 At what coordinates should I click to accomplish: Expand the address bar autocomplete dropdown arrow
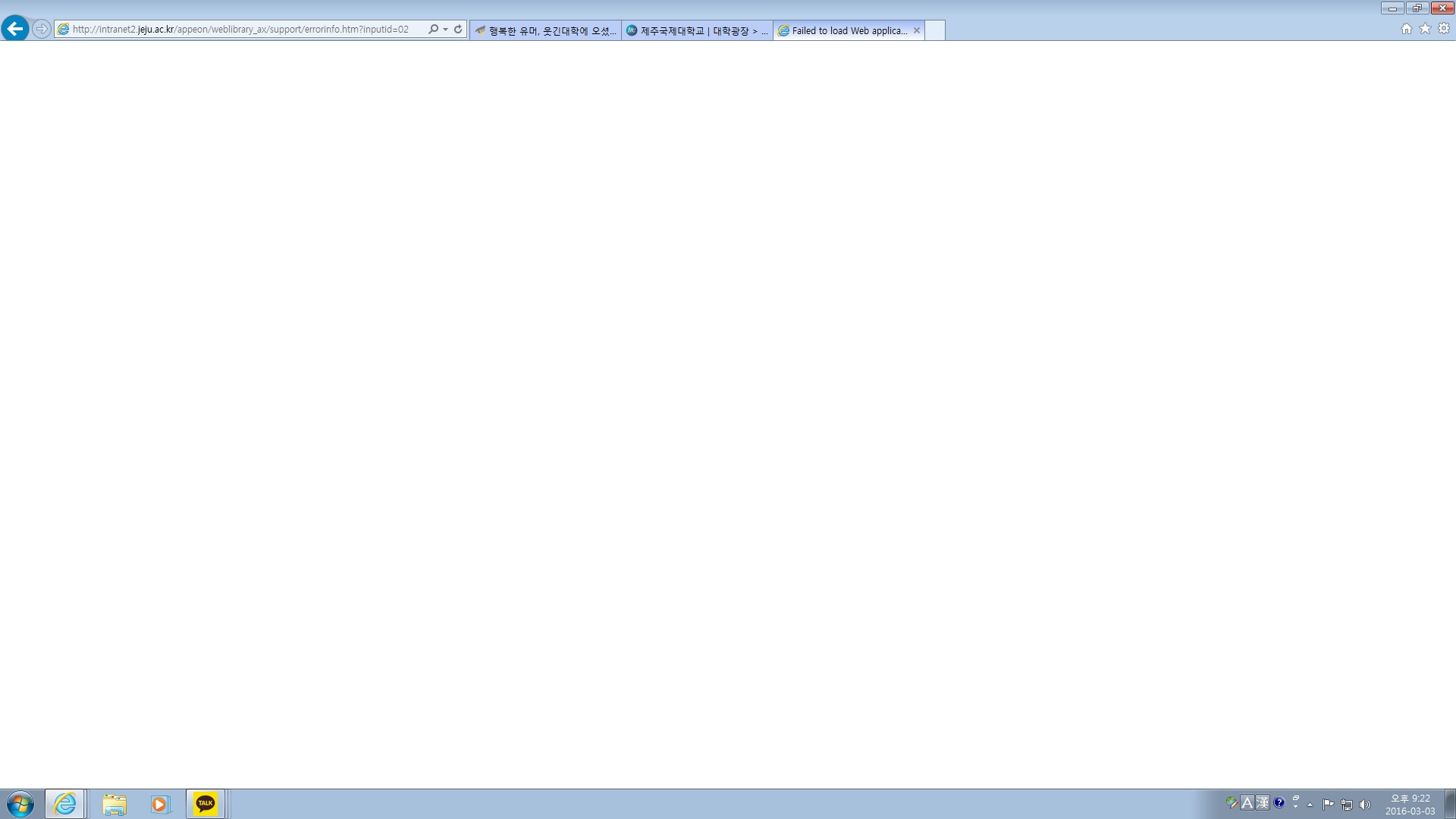(446, 29)
